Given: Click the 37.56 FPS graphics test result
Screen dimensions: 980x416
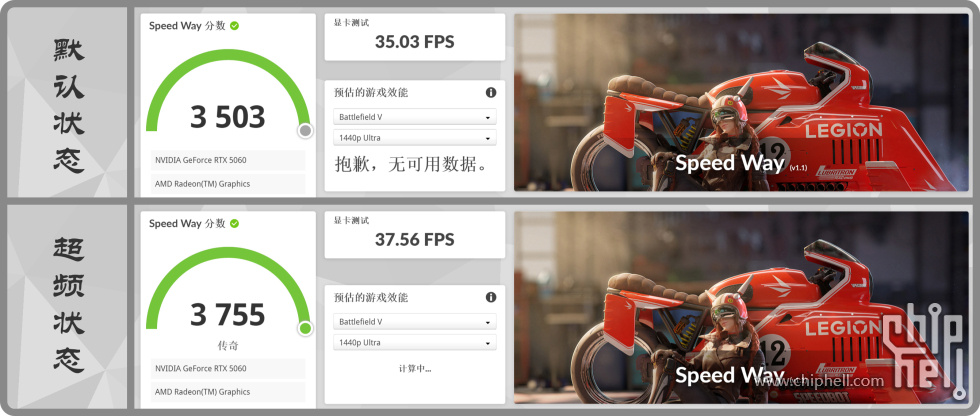Looking at the screenshot, I should coord(414,239).
